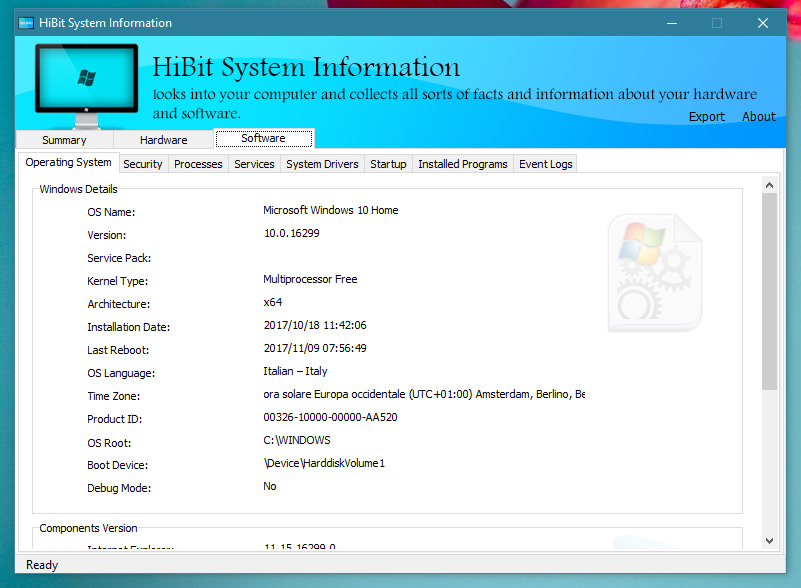Click the scrollbar down arrow
Image resolution: width=801 pixels, height=588 pixels.
(769, 540)
